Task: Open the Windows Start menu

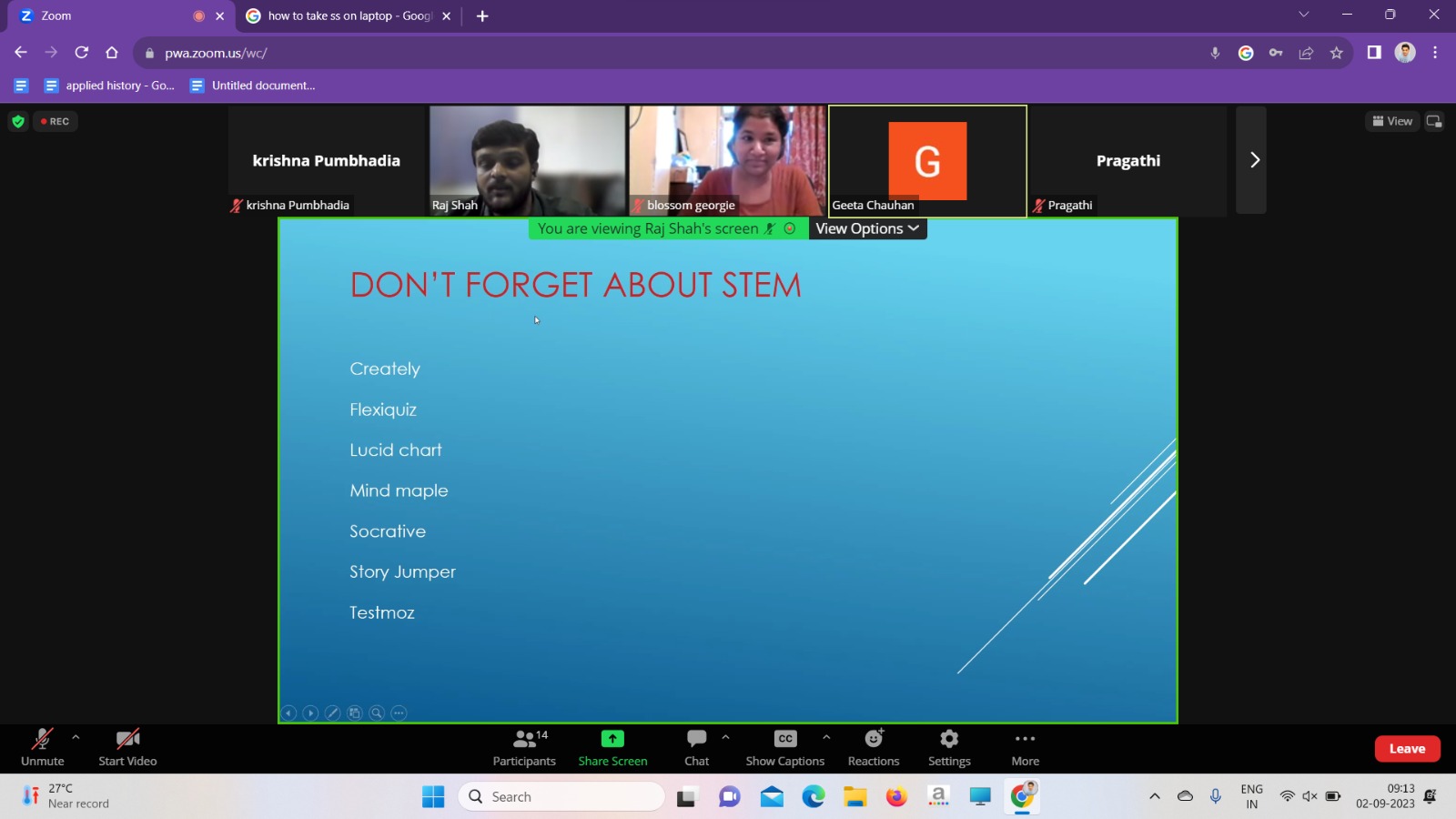Action: click(433, 797)
